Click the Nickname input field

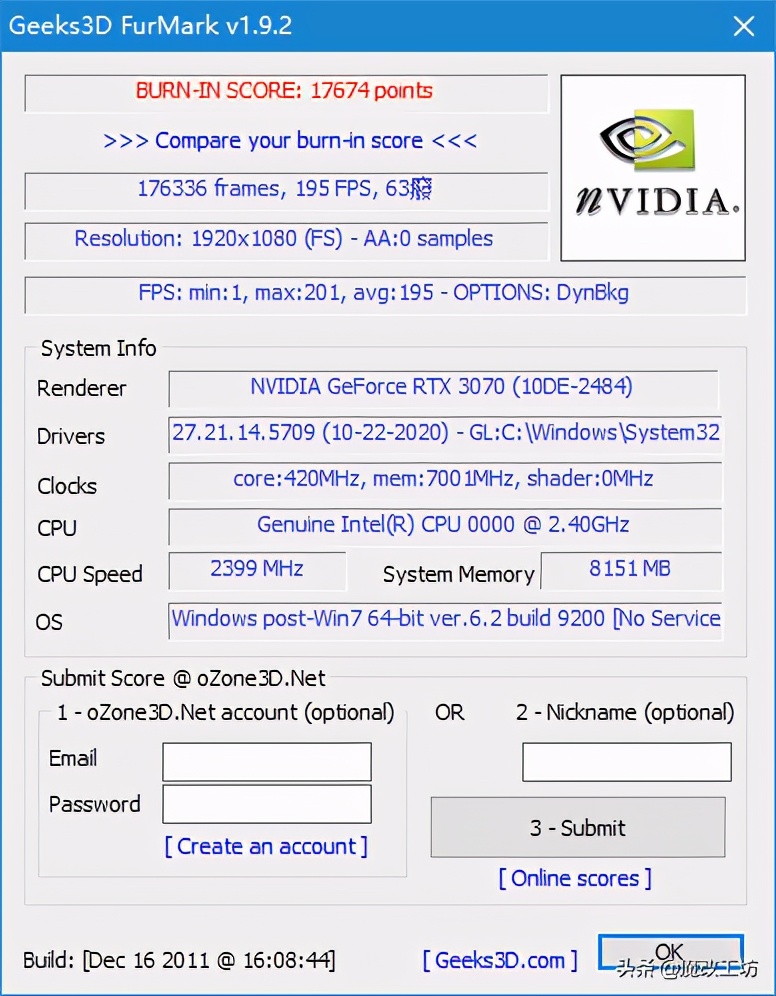pos(627,762)
